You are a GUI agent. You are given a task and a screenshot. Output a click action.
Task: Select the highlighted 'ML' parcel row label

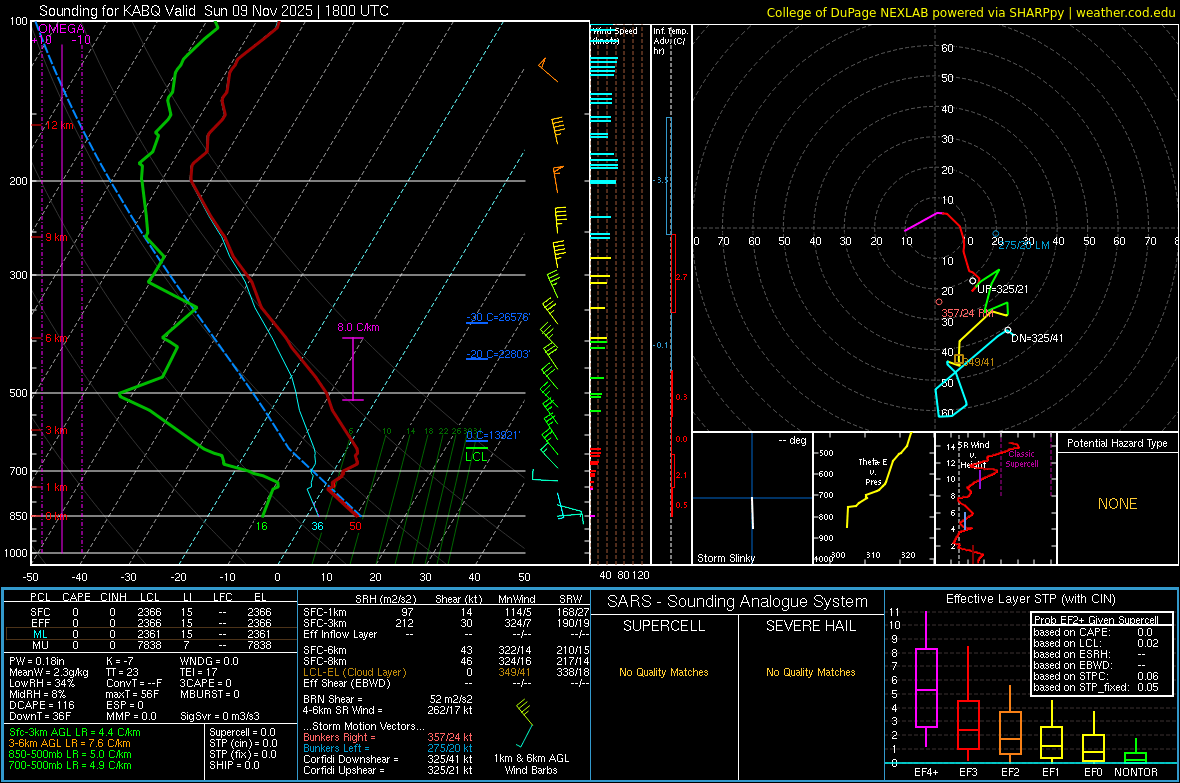[40, 634]
